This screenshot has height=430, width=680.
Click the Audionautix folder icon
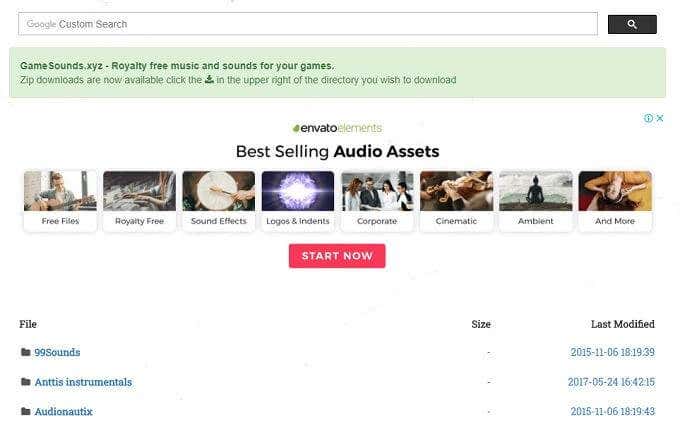pyautogui.click(x=26, y=411)
